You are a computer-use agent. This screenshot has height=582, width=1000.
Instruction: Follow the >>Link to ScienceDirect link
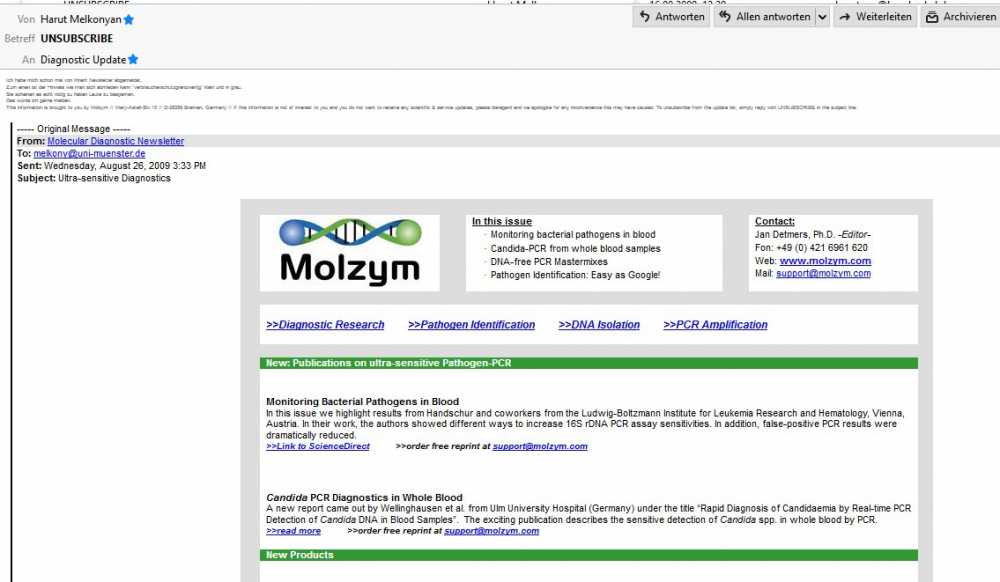pyautogui.click(x=318, y=446)
